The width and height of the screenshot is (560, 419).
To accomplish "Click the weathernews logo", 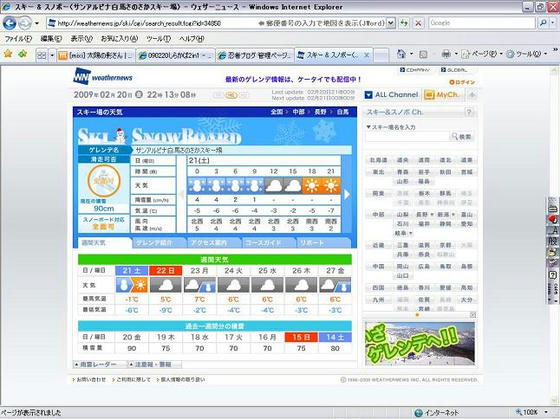I will pos(102,76).
